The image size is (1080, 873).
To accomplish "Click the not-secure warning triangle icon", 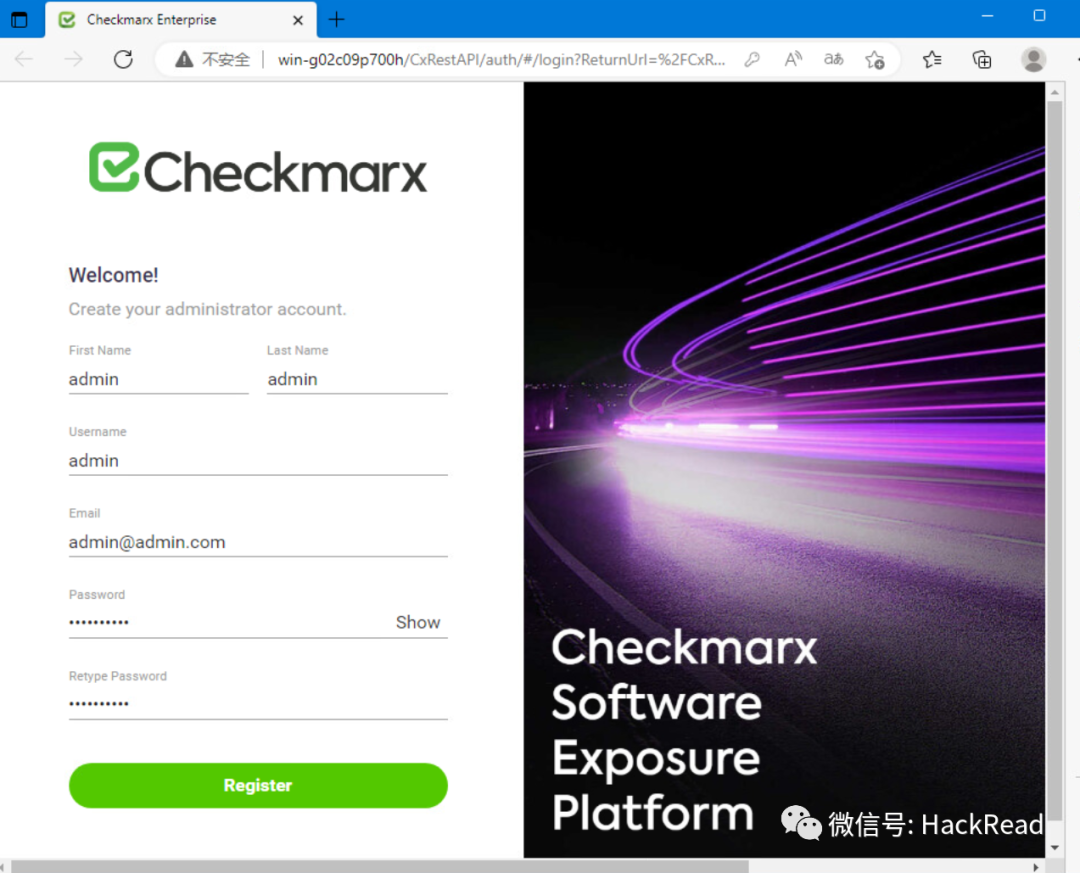I will [x=184, y=59].
